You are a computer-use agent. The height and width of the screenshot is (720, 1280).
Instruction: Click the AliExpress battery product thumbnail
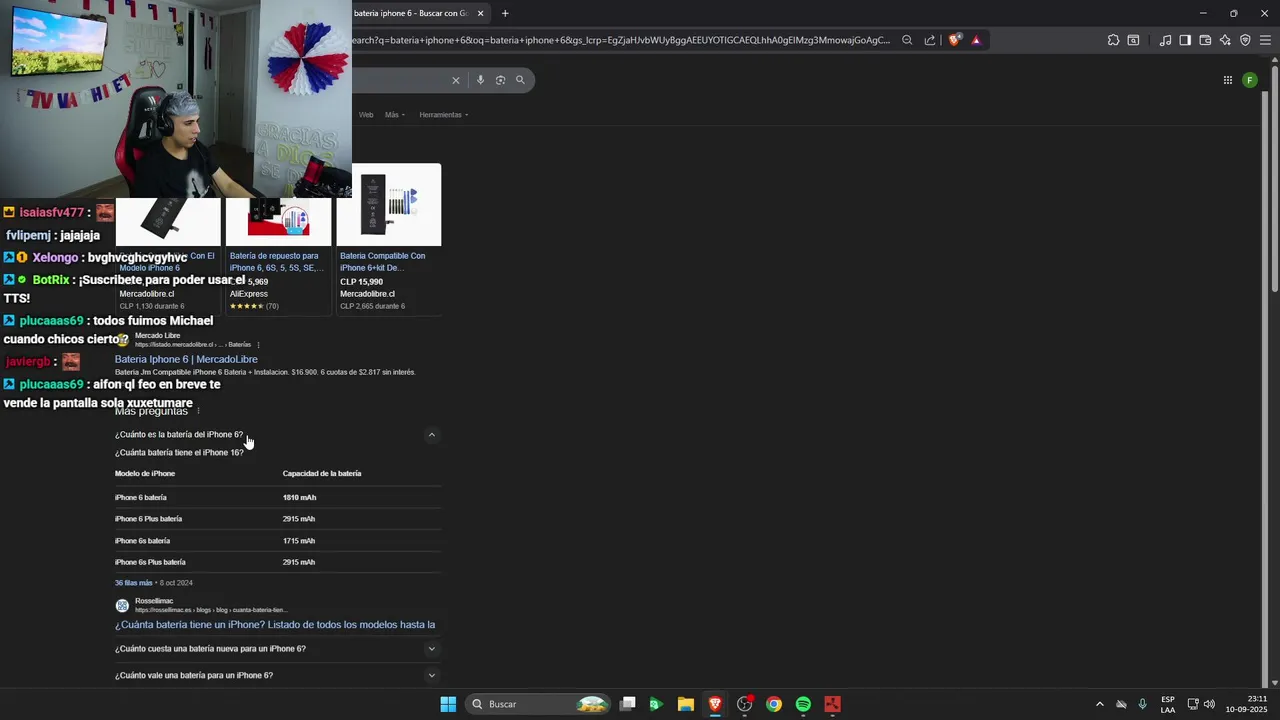(x=279, y=220)
